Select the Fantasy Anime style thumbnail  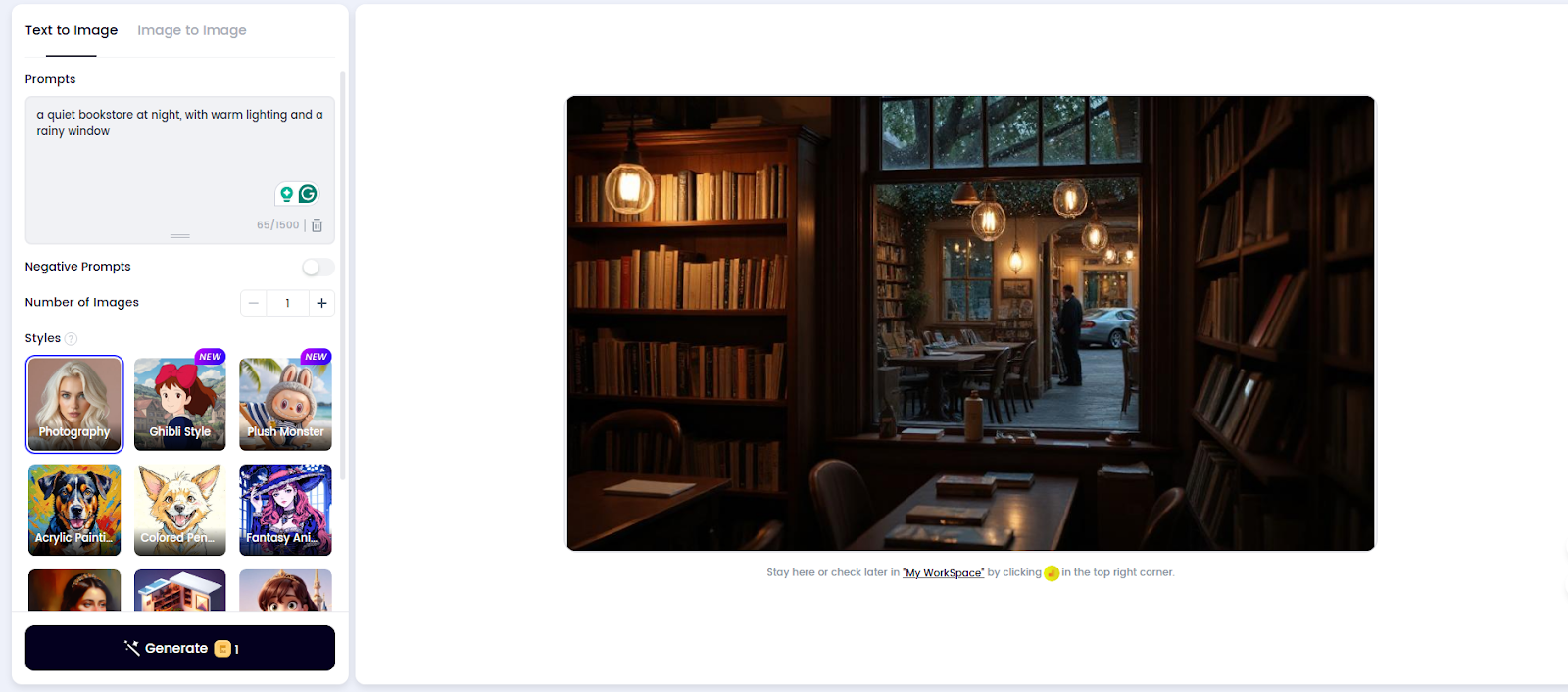pyautogui.click(x=285, y=510)
